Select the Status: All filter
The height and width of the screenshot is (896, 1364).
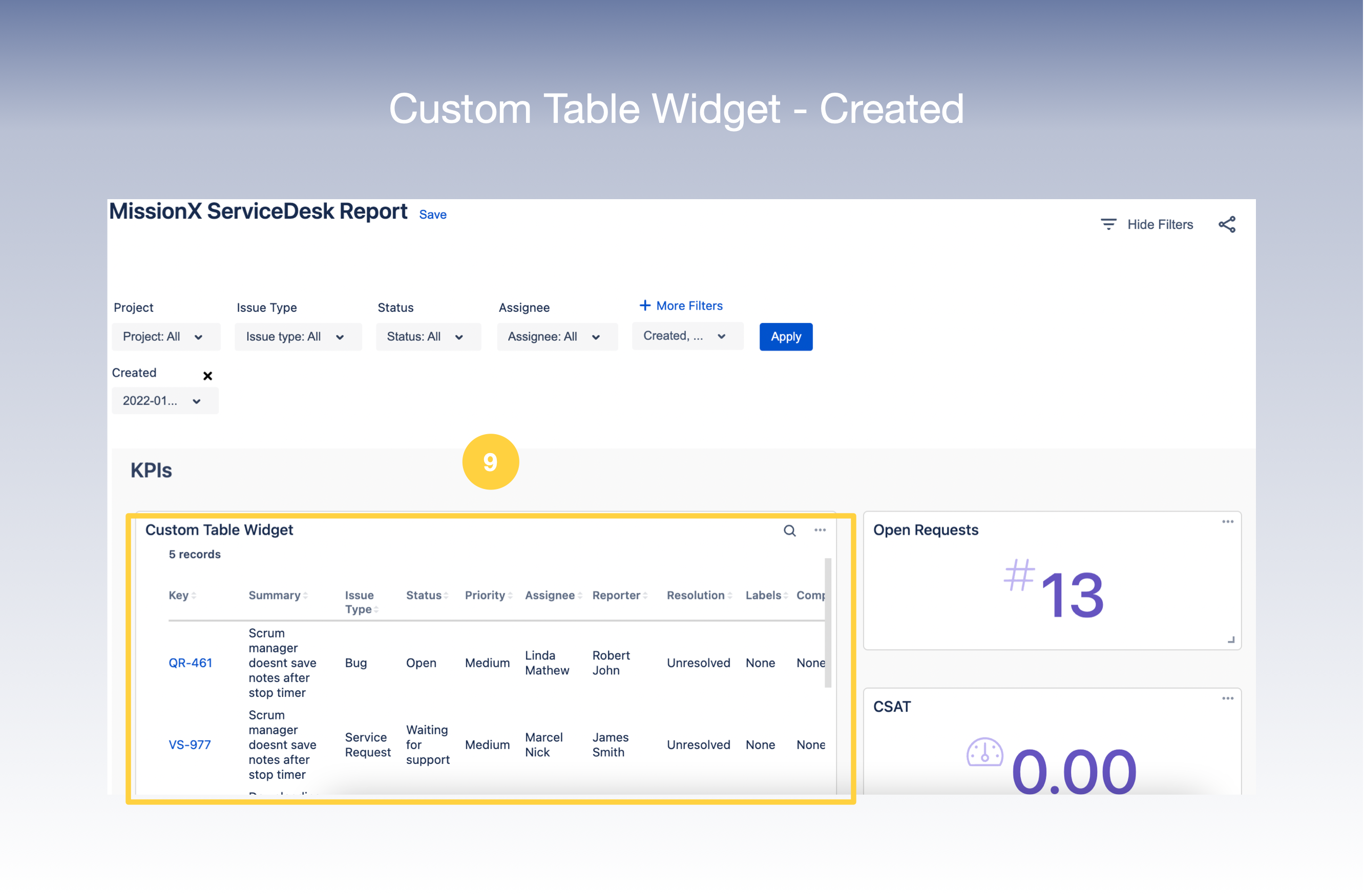(428, 336)
